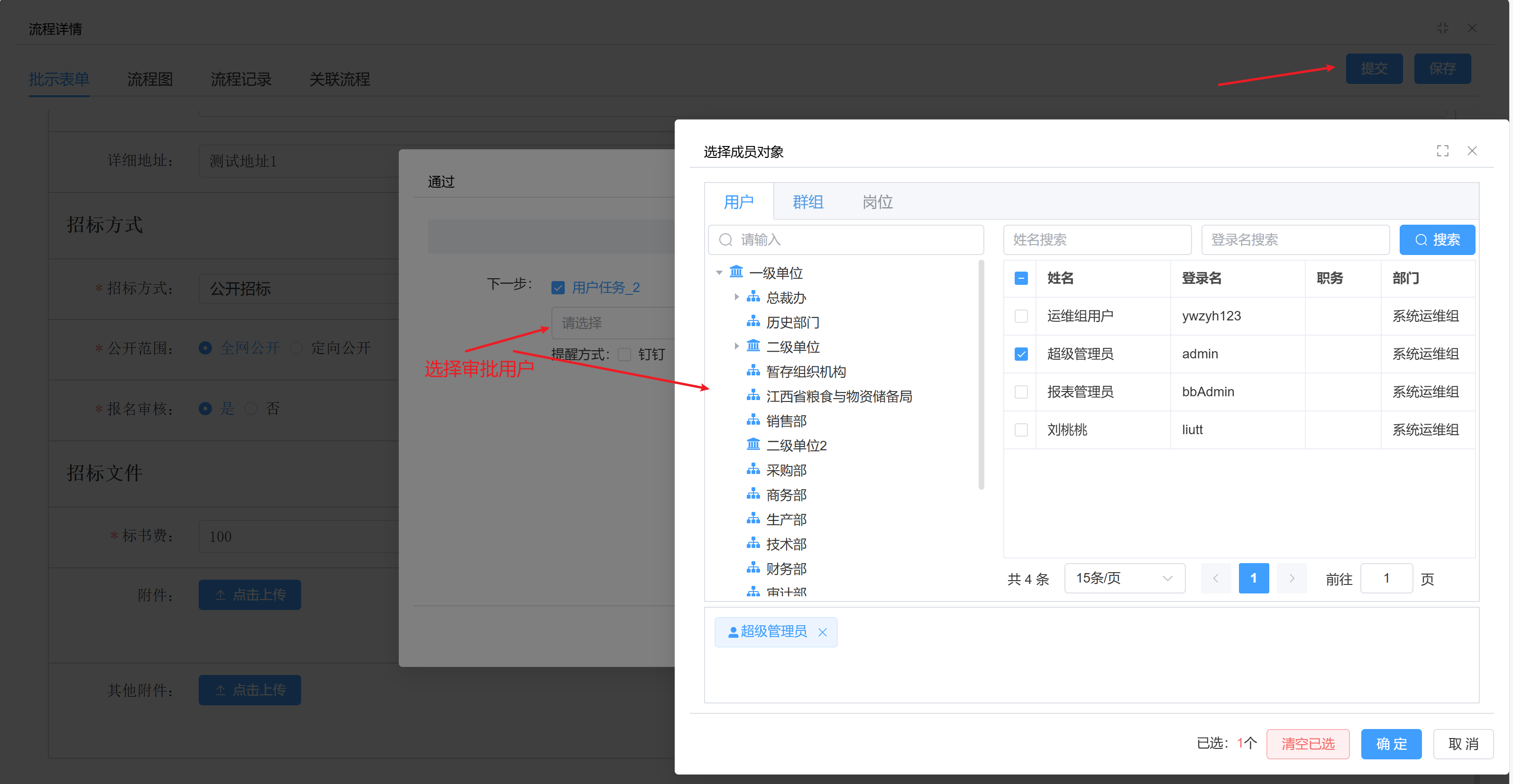
Task: Check the 报表管理员 row checkbox
Action: [1021, 392]
